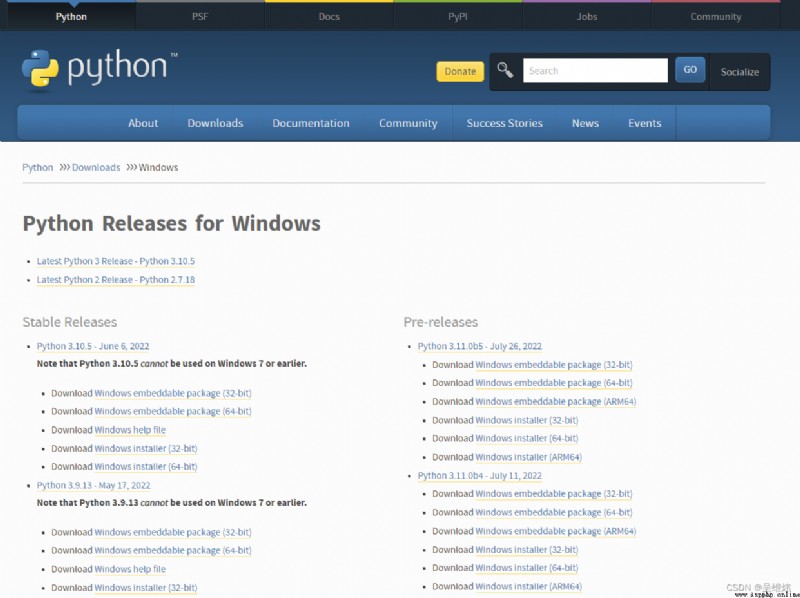Download 3.10.5 Windows installer (32-bit)
This screenshot has height=598, width=800.
coord(146,448)
